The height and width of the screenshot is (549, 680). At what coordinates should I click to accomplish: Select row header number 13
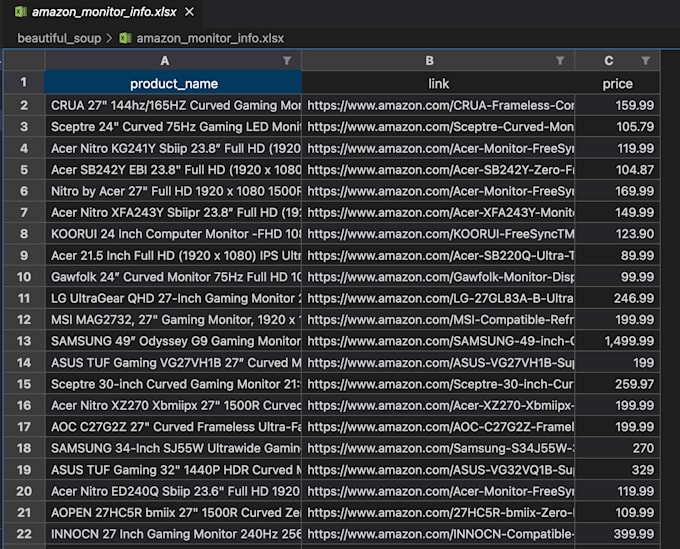[x=24, y=341]
